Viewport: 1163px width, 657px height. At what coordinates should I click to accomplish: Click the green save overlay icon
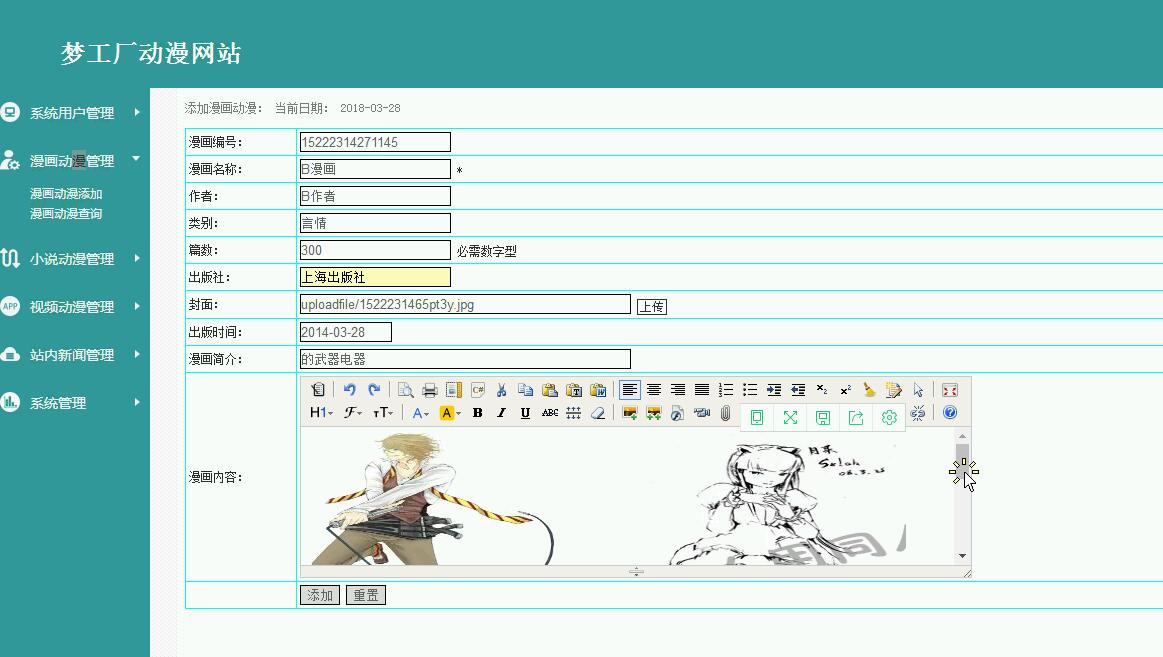coord(823,417)
